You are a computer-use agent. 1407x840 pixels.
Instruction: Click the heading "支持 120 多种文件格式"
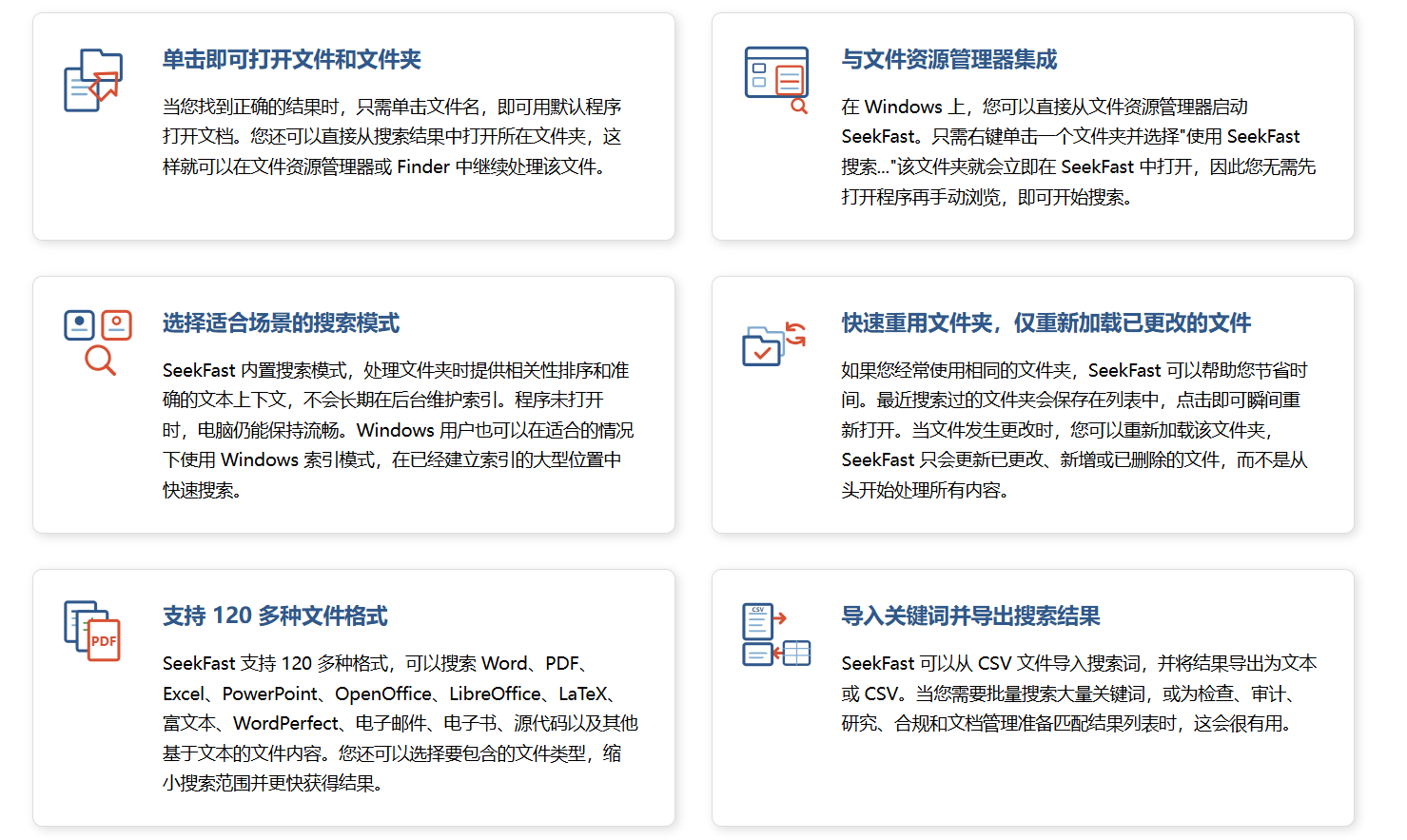[x=275, y=616]
